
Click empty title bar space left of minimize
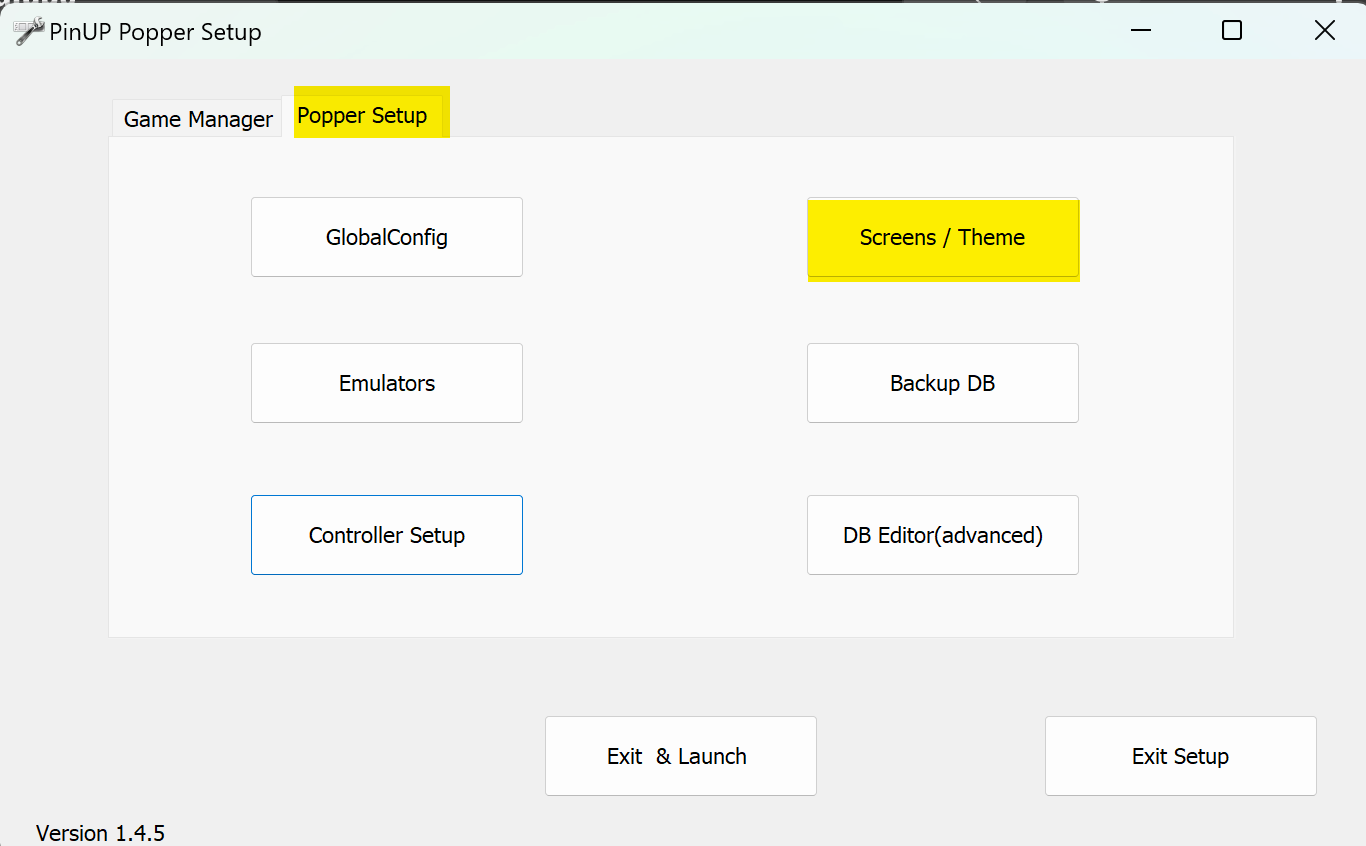(700, 31)
